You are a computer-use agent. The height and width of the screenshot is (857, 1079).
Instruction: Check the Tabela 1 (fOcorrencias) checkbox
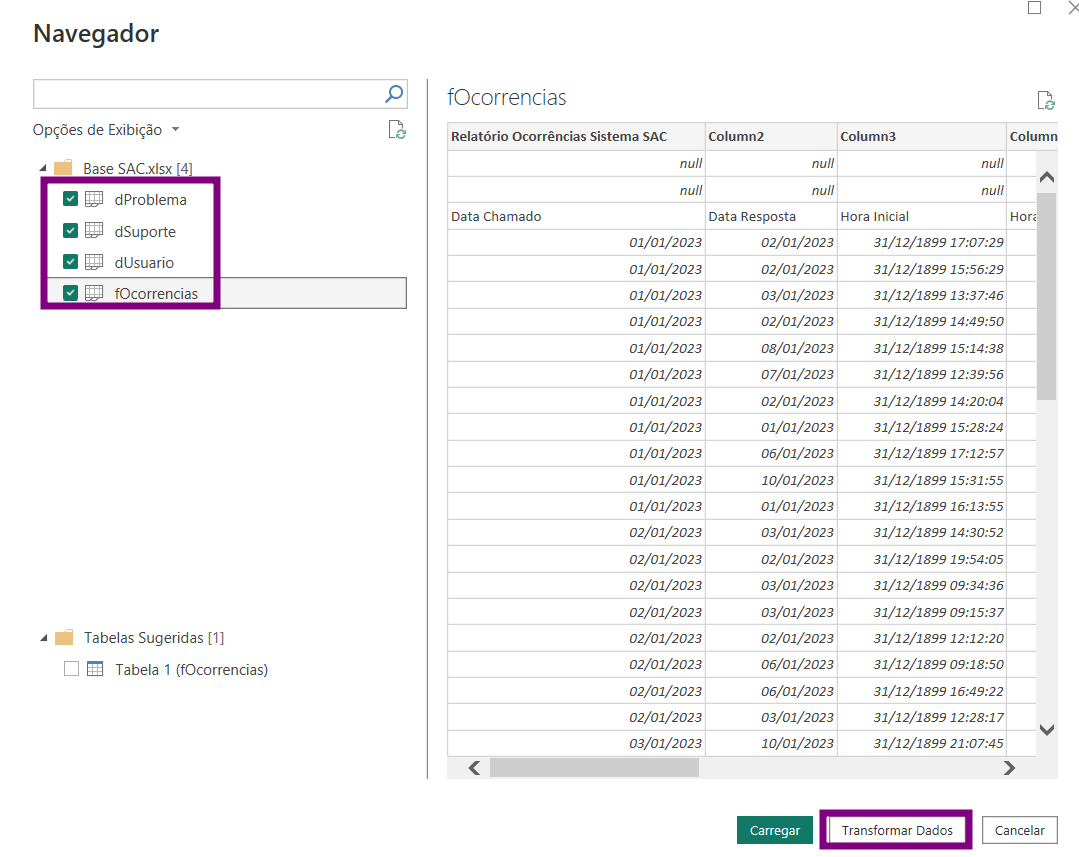(71, 668)
